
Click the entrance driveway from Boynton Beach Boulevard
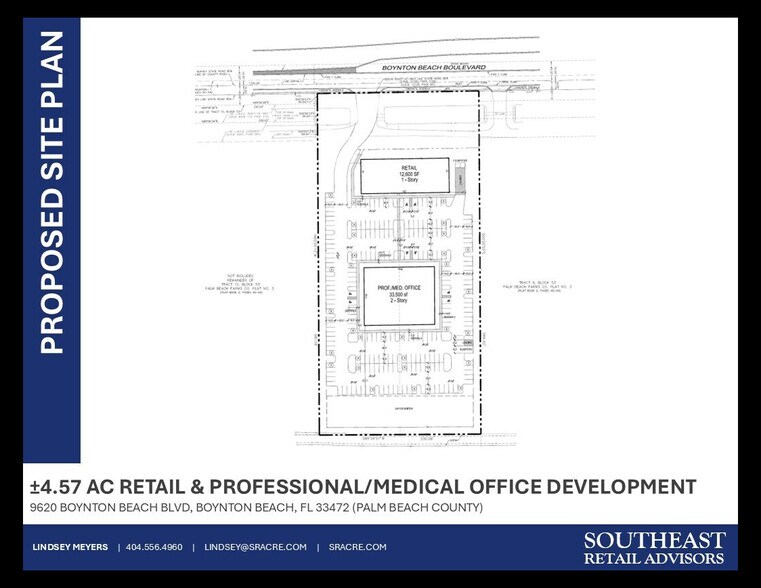[x=358, y=121]
